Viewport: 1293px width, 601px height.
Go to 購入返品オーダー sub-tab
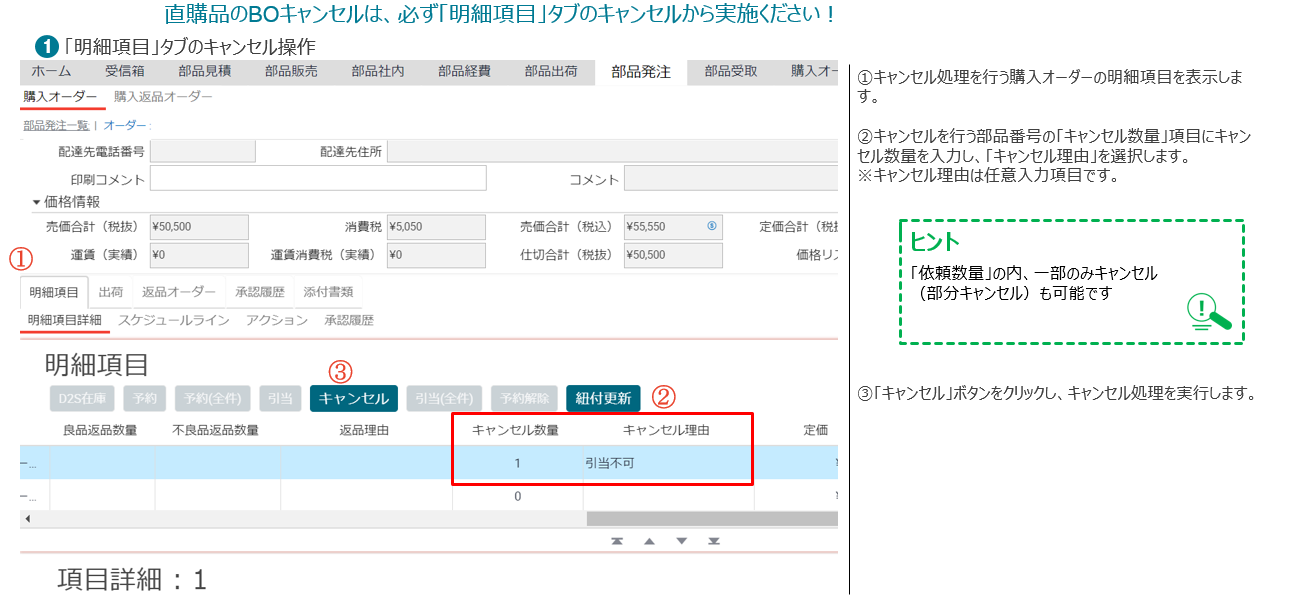pyautogui.click(x=163, y=97)
